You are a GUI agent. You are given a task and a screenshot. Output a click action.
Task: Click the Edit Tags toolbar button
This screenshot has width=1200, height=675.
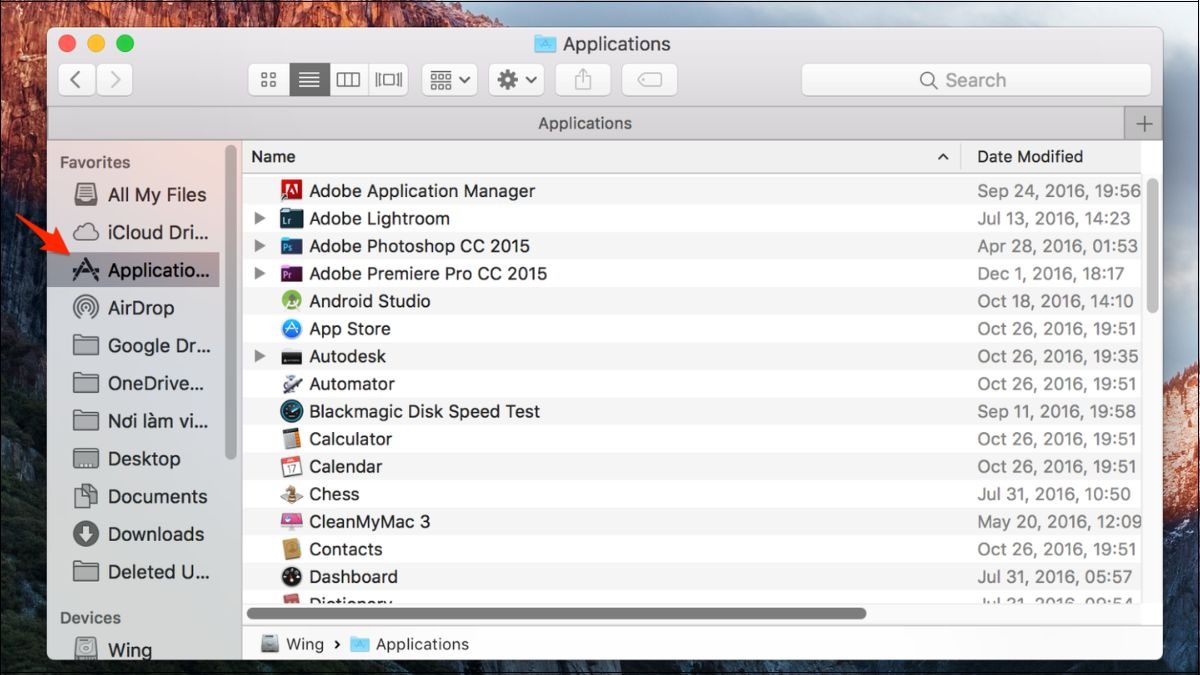tap(649, 80)
